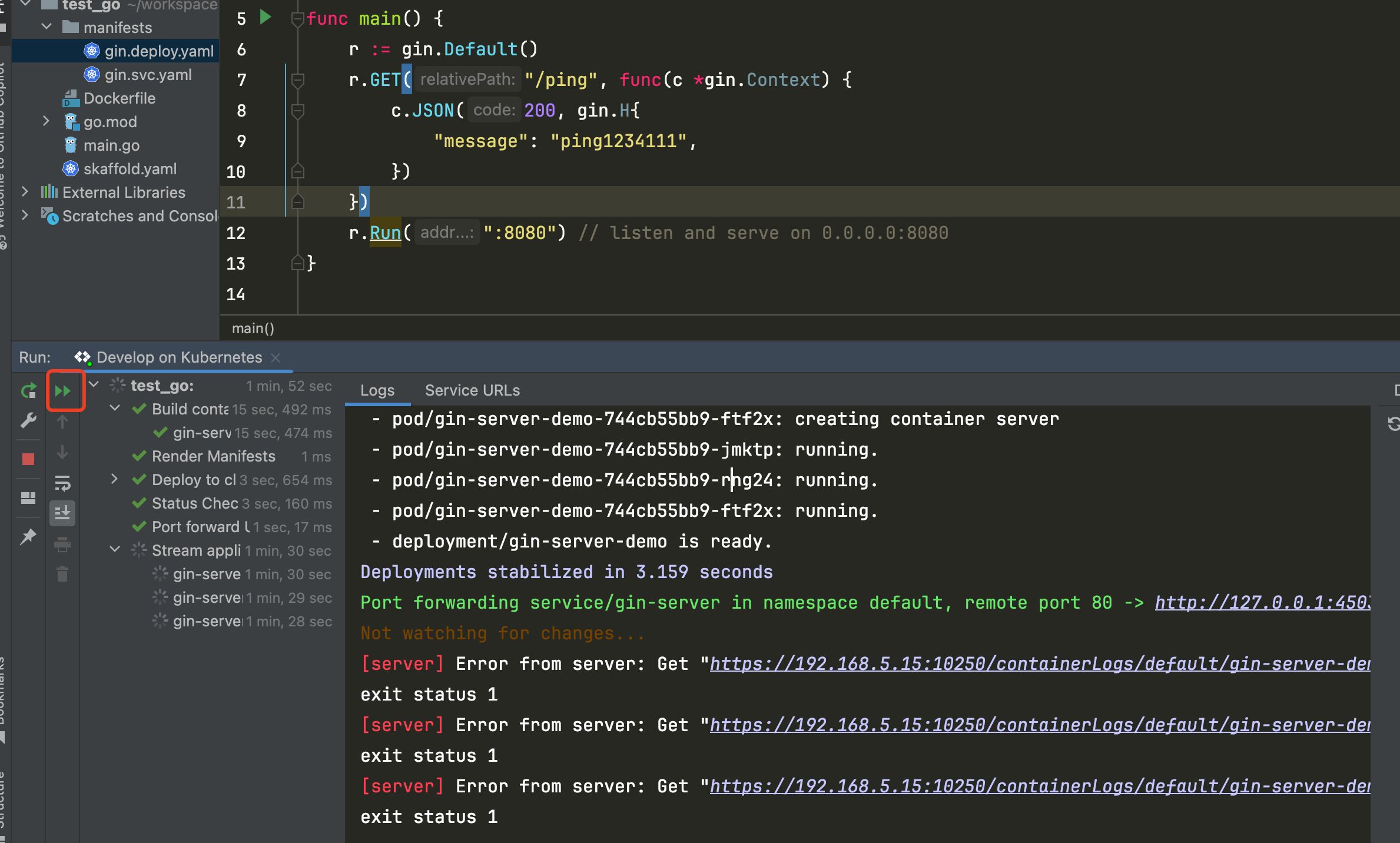This screenshot has height=843, width=1400.
Task: Run main function via gutter play arrow
Action: (266, 18)
